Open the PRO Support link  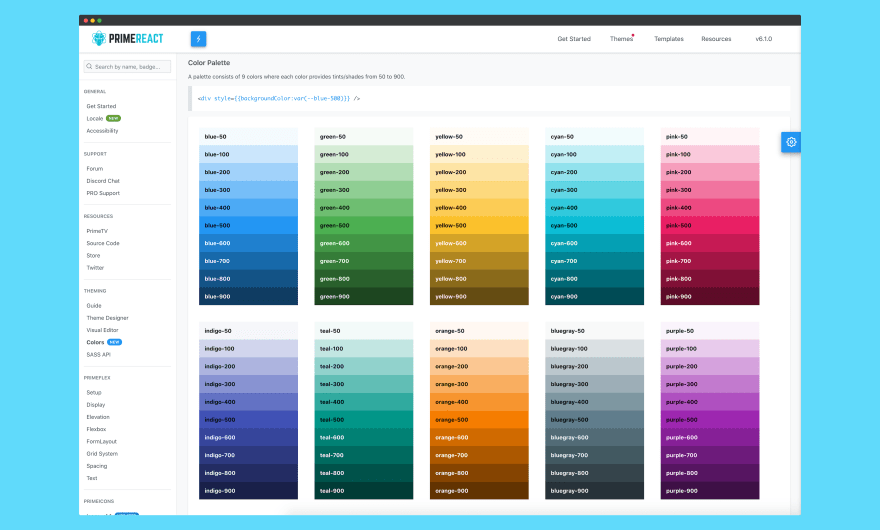(x=103, y=193)
